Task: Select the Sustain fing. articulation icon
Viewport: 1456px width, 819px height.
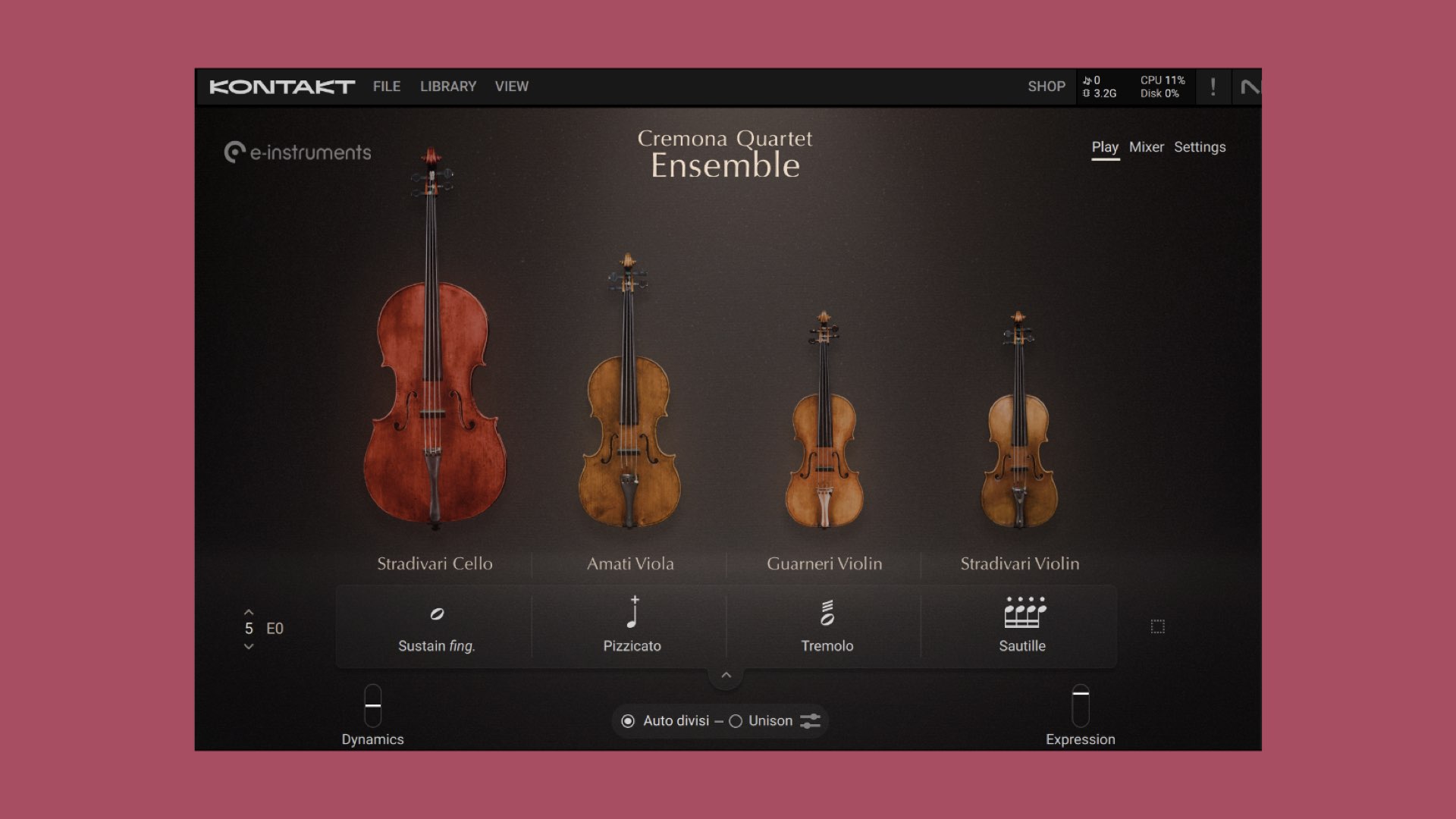Action: click(x=437, y=614)
